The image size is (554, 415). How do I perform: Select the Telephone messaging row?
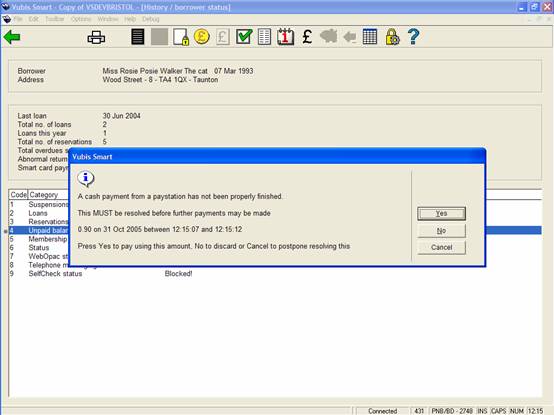click(275, 265)
